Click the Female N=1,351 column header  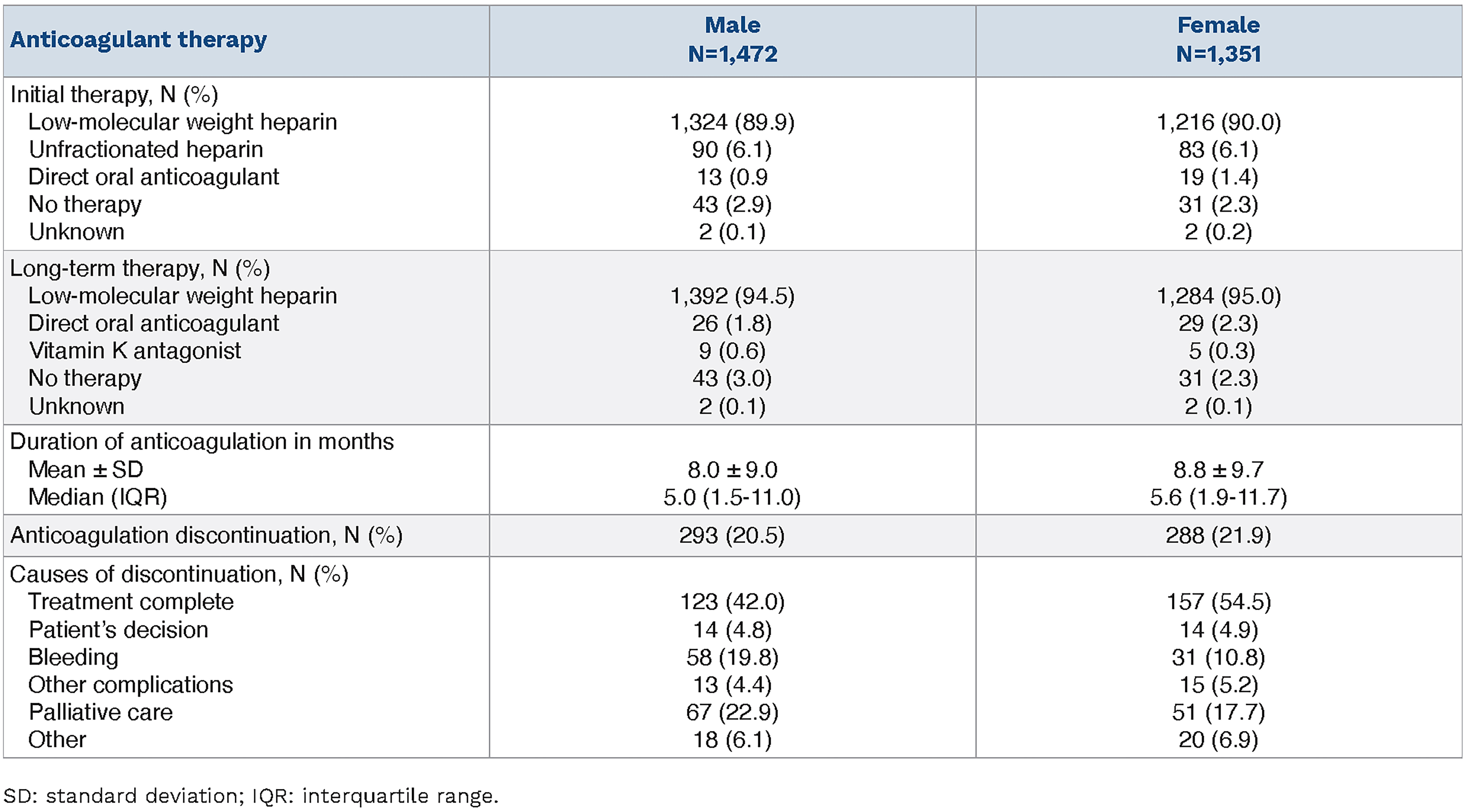1218,40
